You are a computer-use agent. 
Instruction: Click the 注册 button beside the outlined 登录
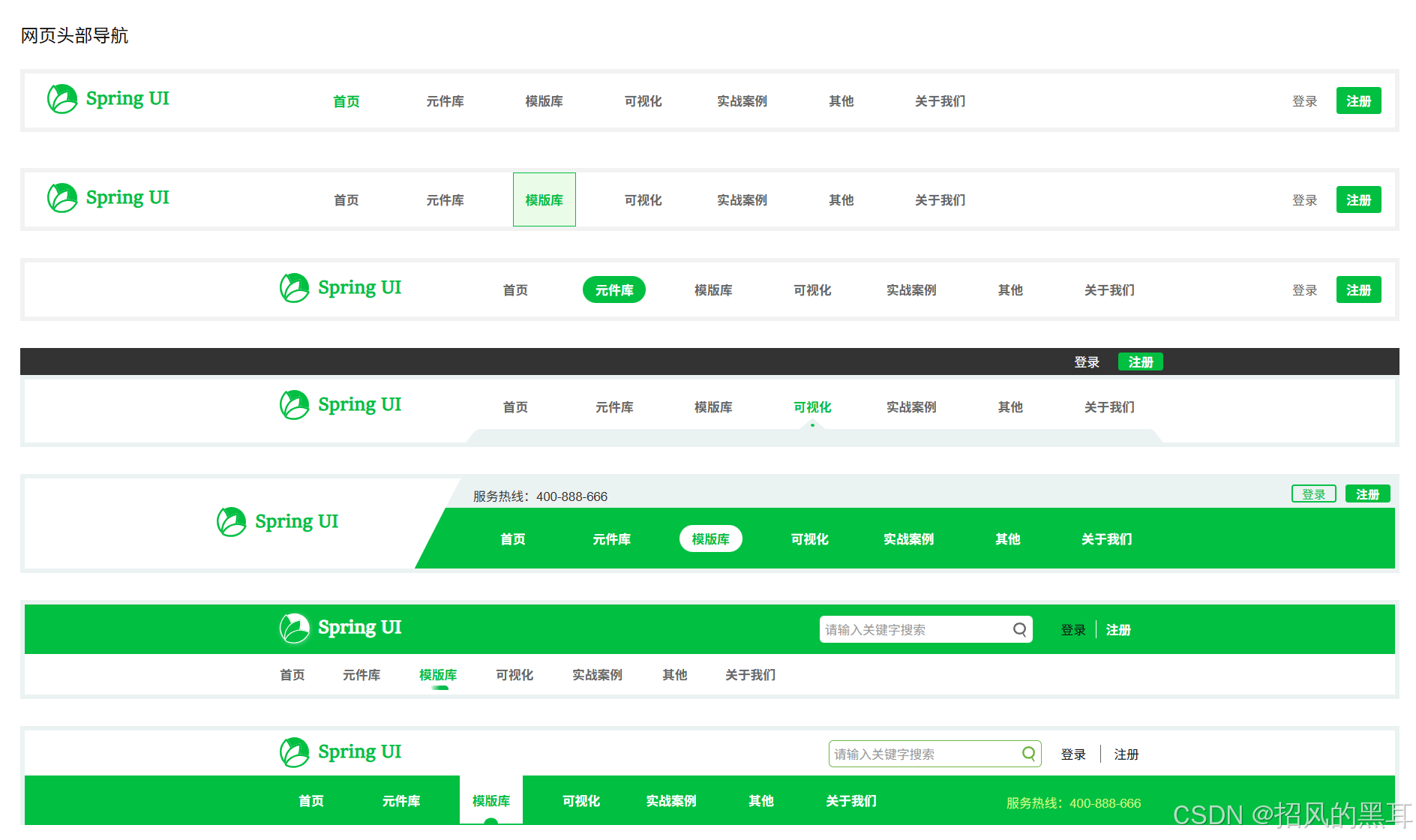1368,493
